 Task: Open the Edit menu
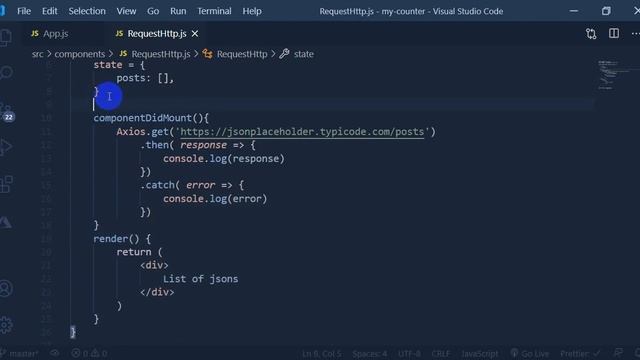click(49, 11)
